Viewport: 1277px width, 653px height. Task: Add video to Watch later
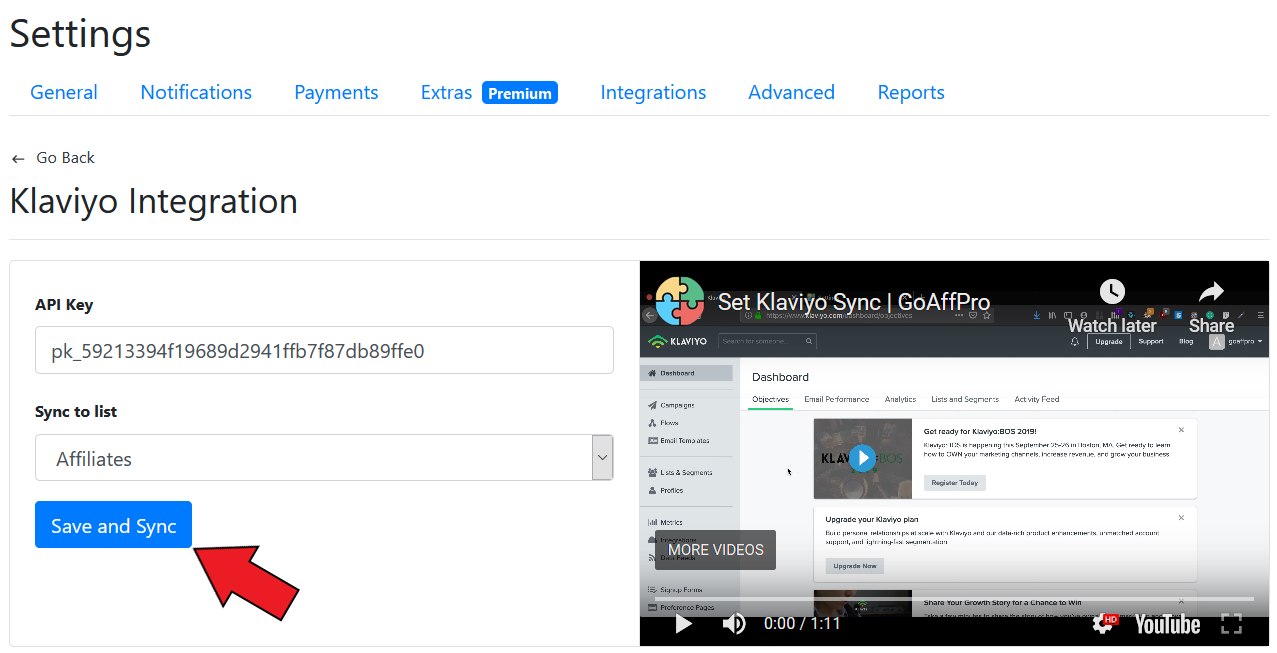(x=1112, y=307)
